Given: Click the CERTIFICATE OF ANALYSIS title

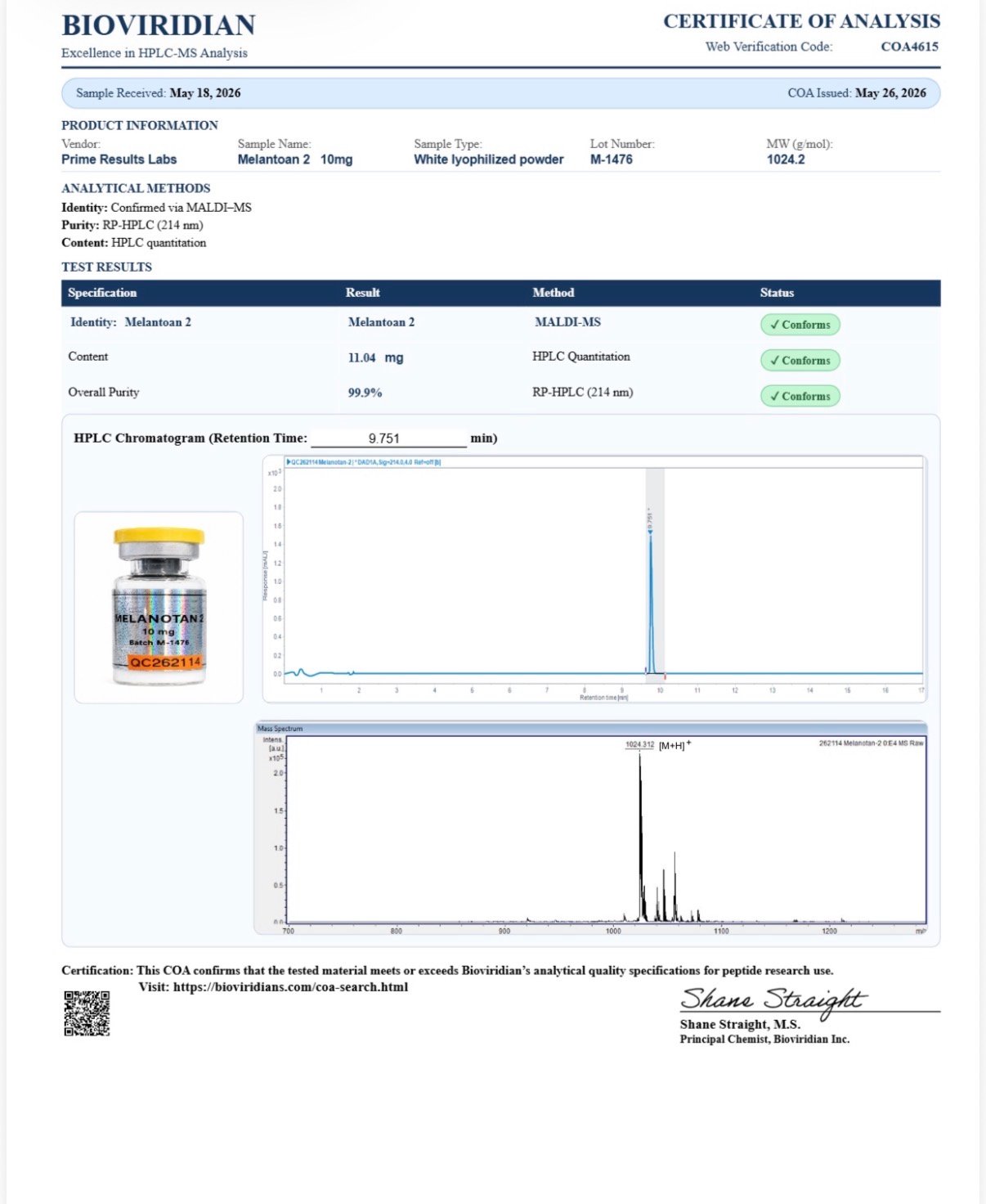Looking at the screenshot, I should [801, 21].
